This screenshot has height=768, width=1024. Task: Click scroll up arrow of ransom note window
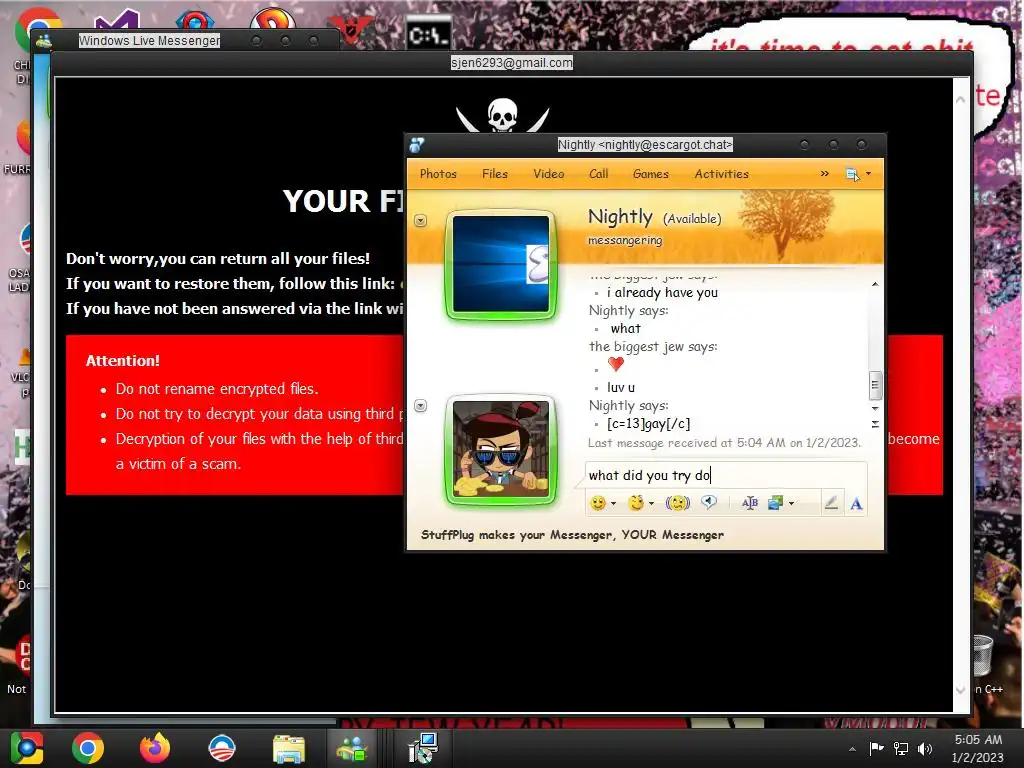tap(960, 100)
